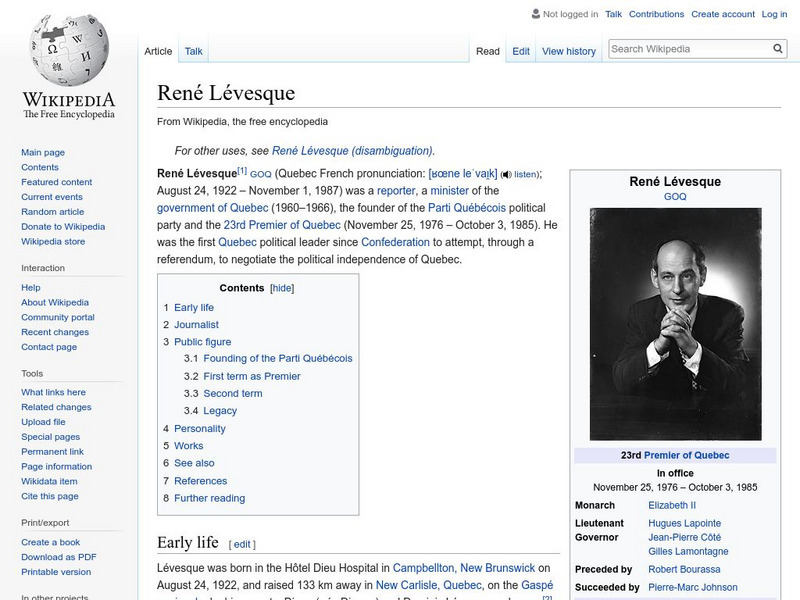Open the Edit tab
Image resolution: width=800 pixels, height=600 pixels.
click(520, 51)
